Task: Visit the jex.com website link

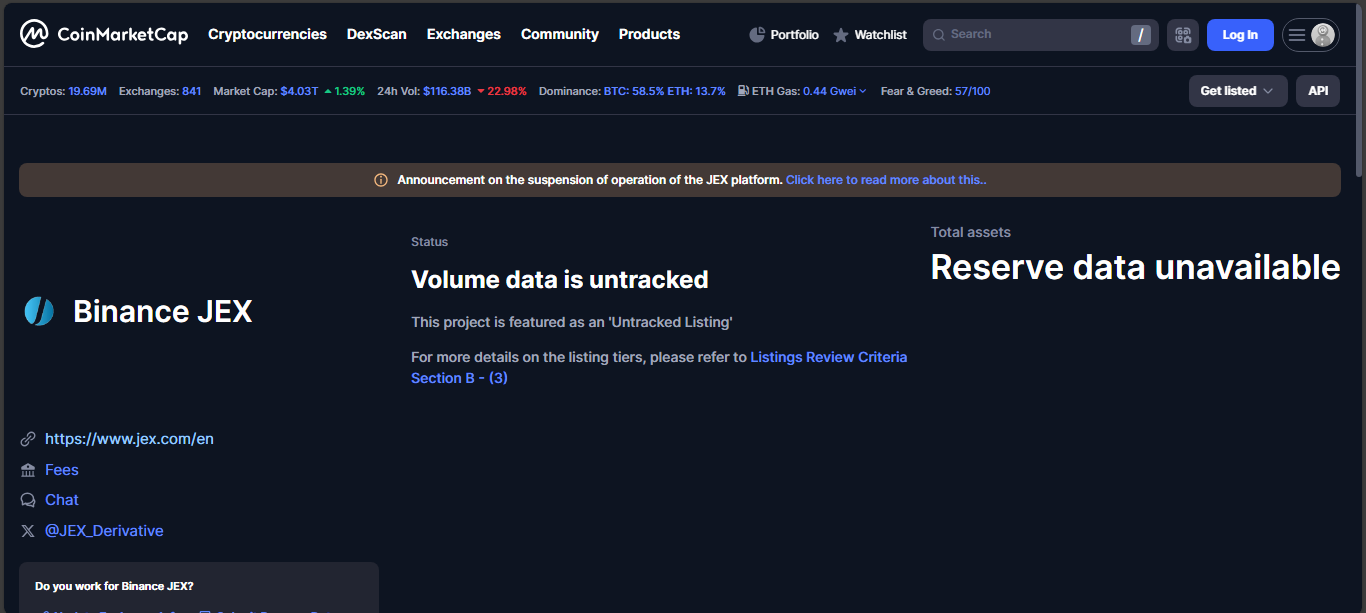Action: pos(129,439)
